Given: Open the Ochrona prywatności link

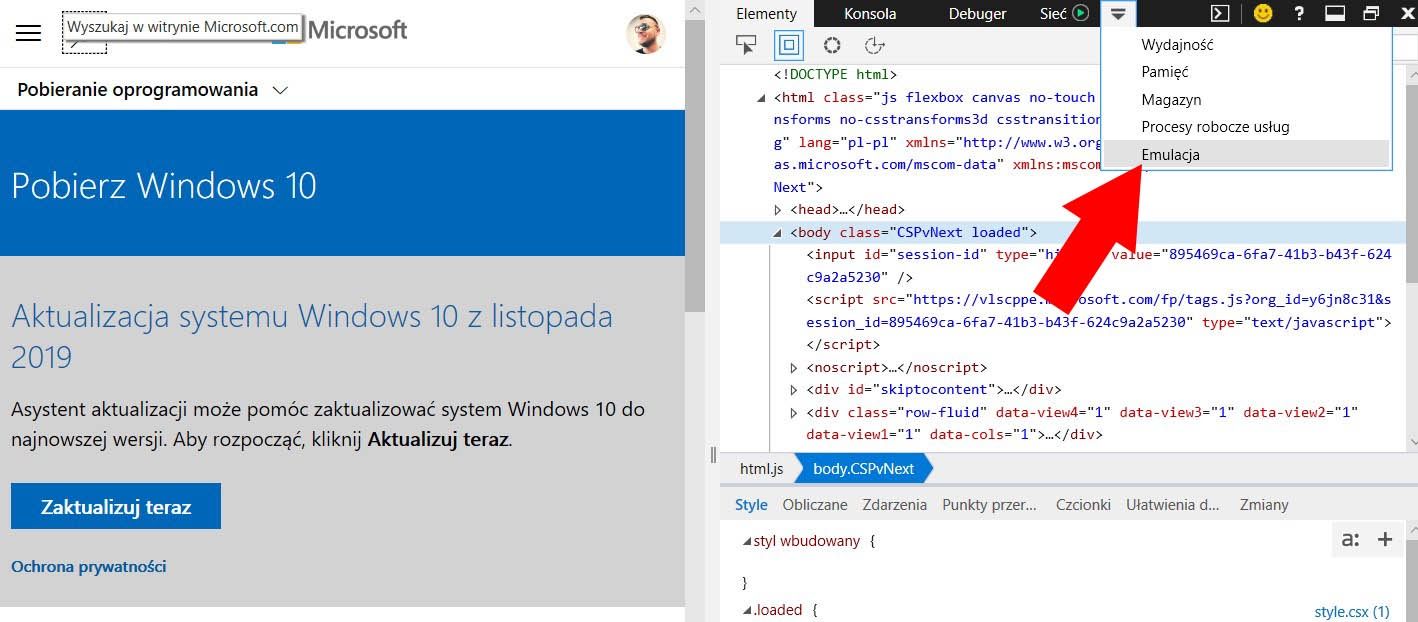Looking at the screenshot, I should pos(89,567).
